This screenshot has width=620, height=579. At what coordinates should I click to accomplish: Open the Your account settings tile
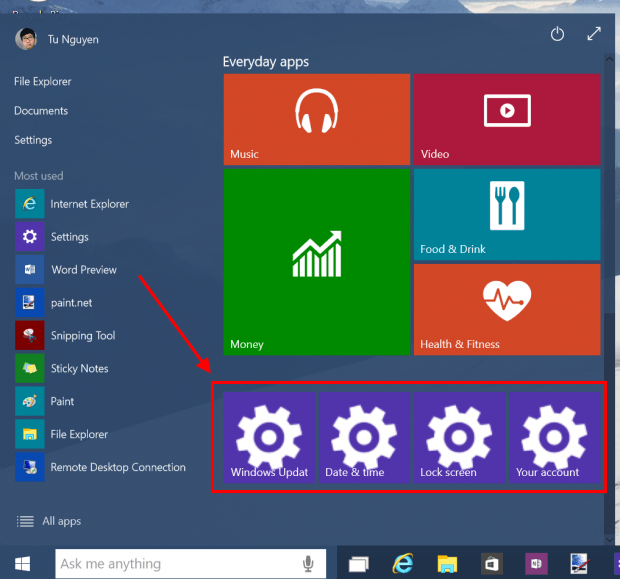[x=554, y=437]
